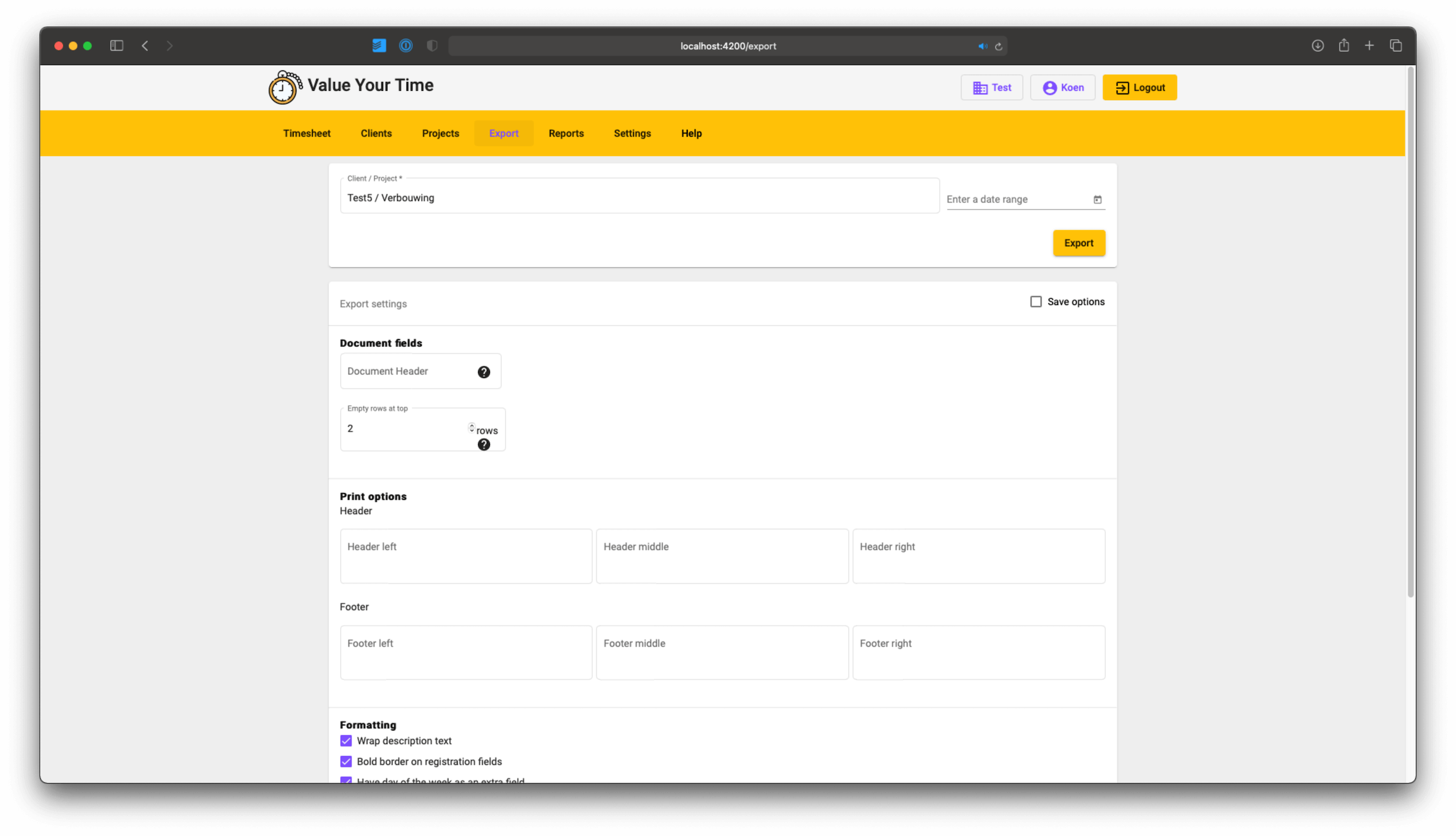Open the browser share icon
The width and height of the screenshot is (1456, 836).
pyautogui.click(x=1344, y=45)
